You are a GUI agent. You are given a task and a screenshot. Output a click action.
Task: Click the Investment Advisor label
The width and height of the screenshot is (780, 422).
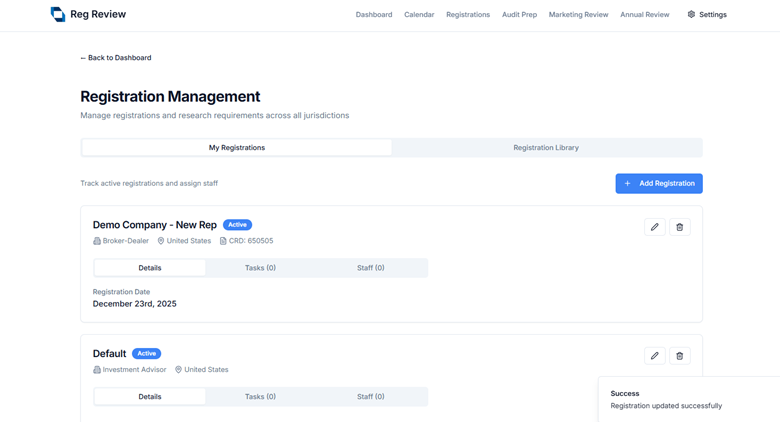pyautogui.click(x=134, y=370)
